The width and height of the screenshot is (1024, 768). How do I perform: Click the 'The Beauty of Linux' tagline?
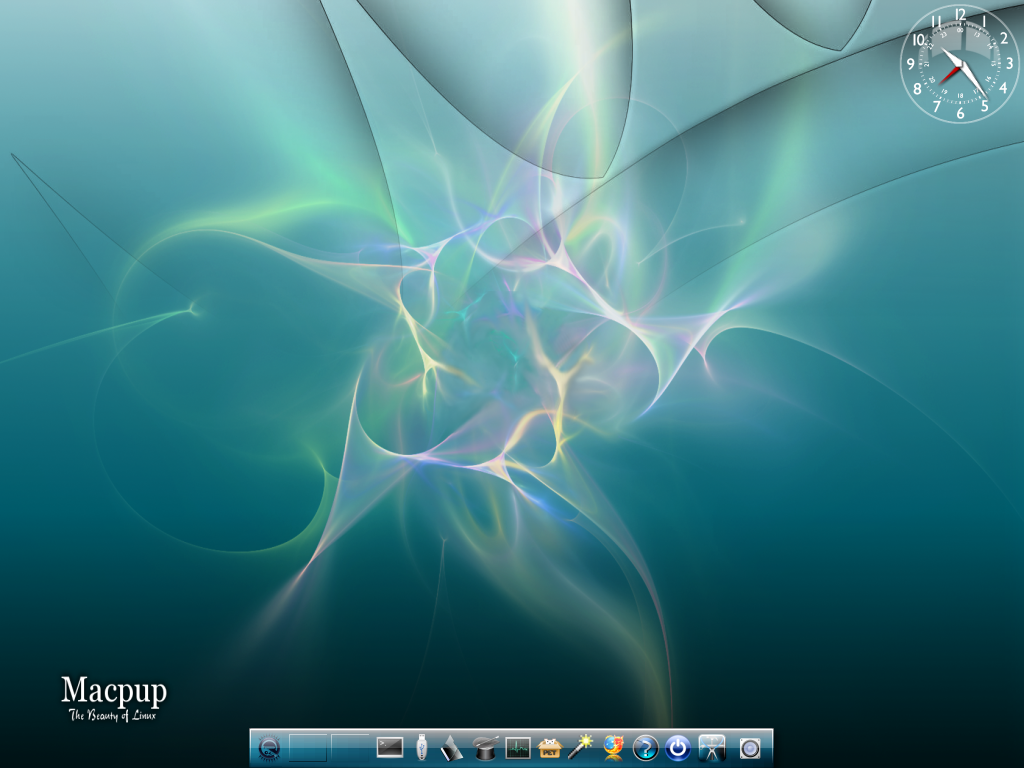coord(113,715)
